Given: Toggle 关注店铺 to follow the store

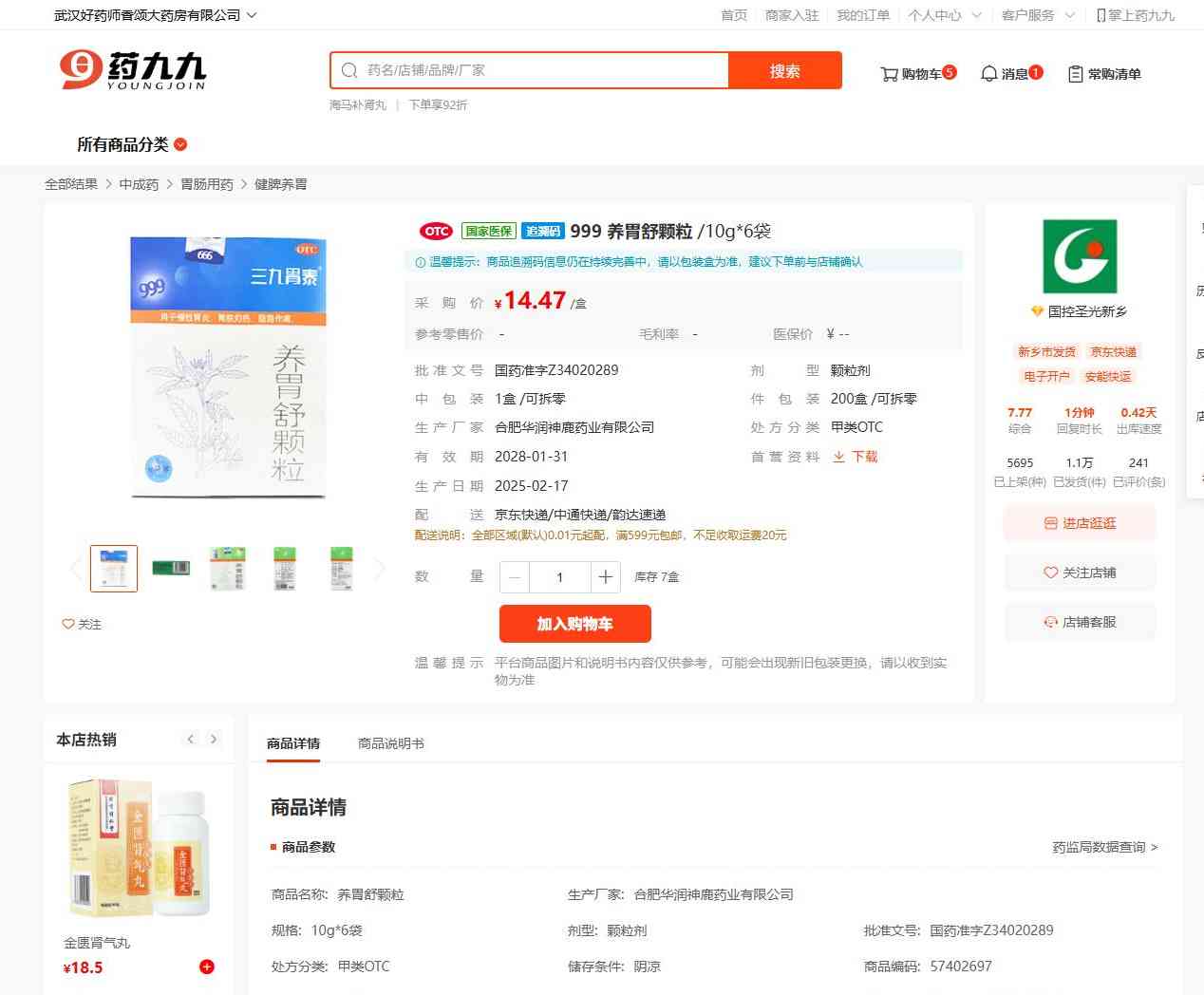Looking at the screenshot, I should click(1080, 573).
